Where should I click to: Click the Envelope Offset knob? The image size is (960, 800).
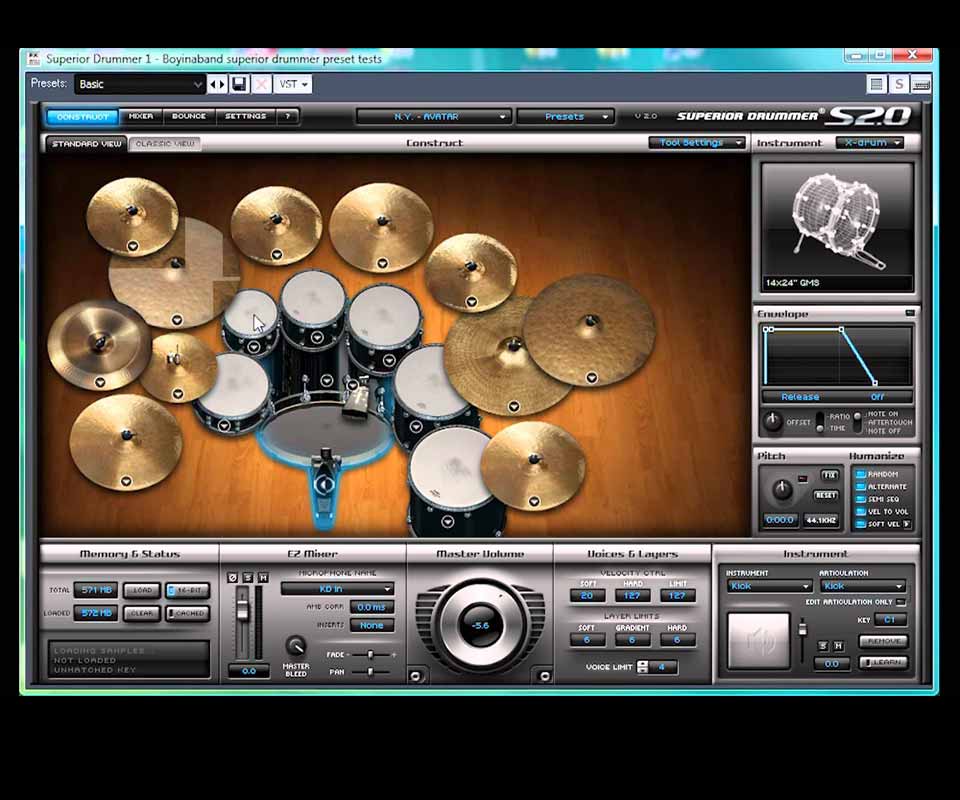click(x=773, y=421)
